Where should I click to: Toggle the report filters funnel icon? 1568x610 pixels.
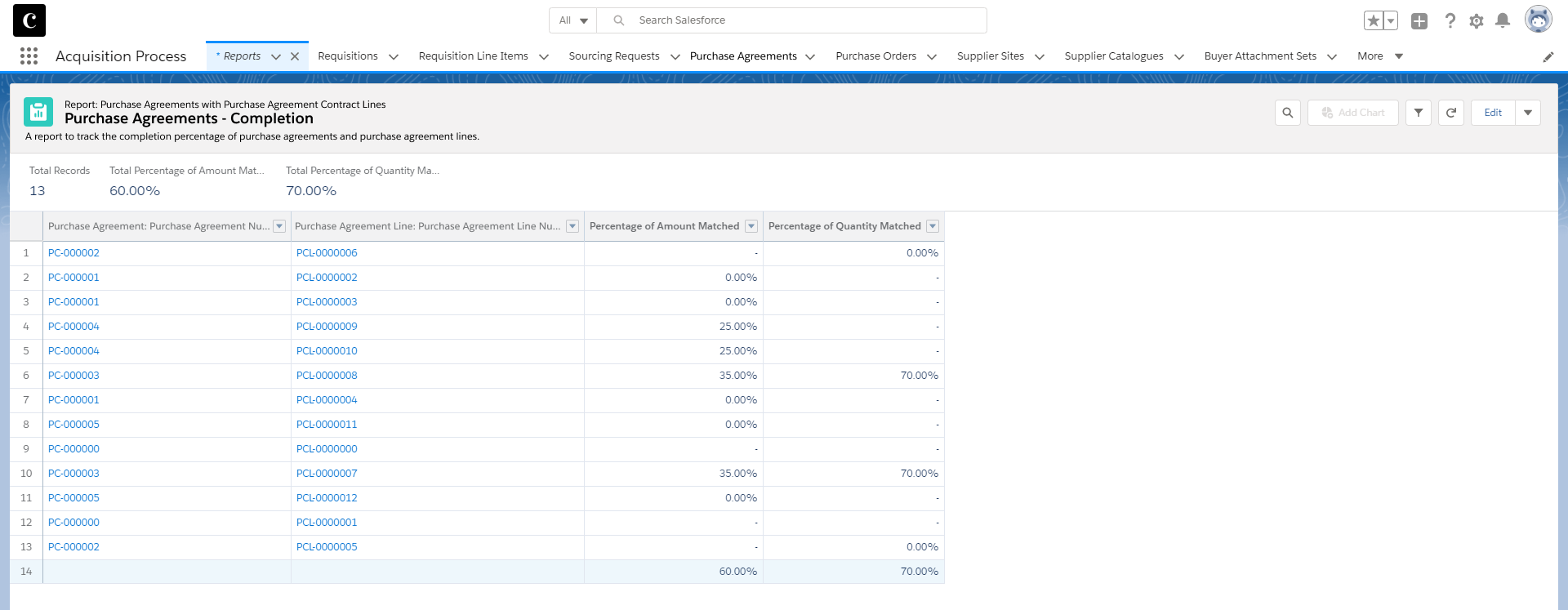(1419, 113)
